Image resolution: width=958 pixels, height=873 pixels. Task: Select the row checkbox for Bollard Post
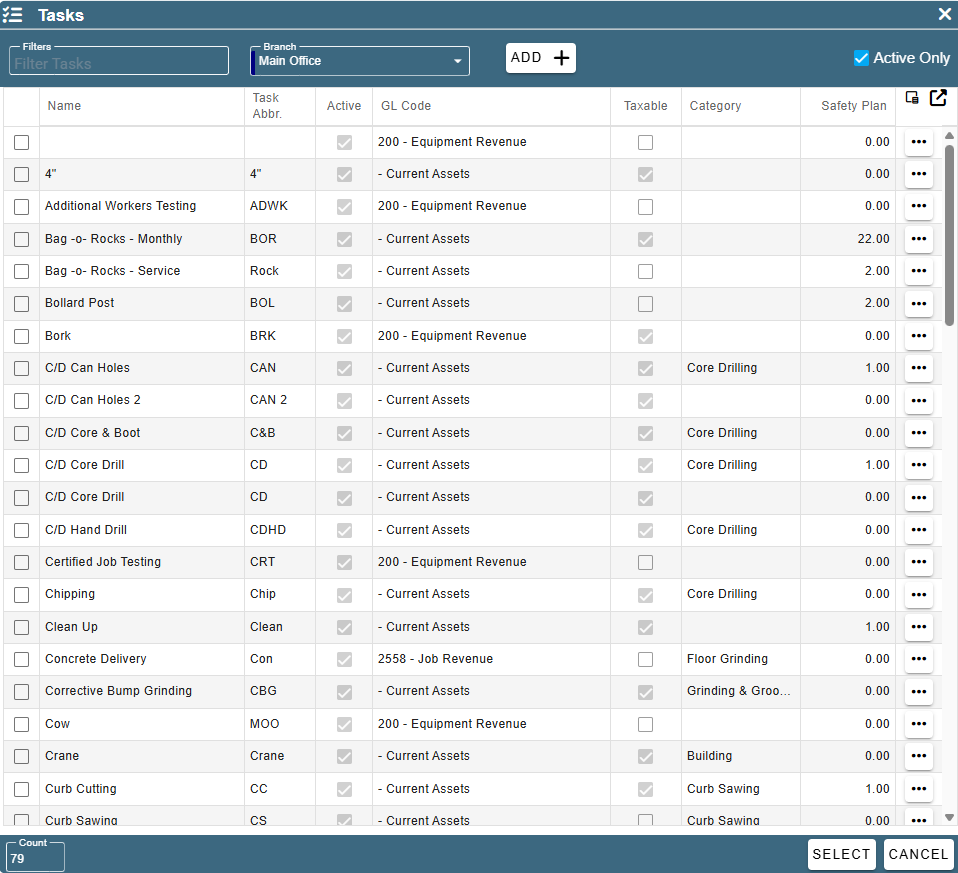click(x=21, y=304)
